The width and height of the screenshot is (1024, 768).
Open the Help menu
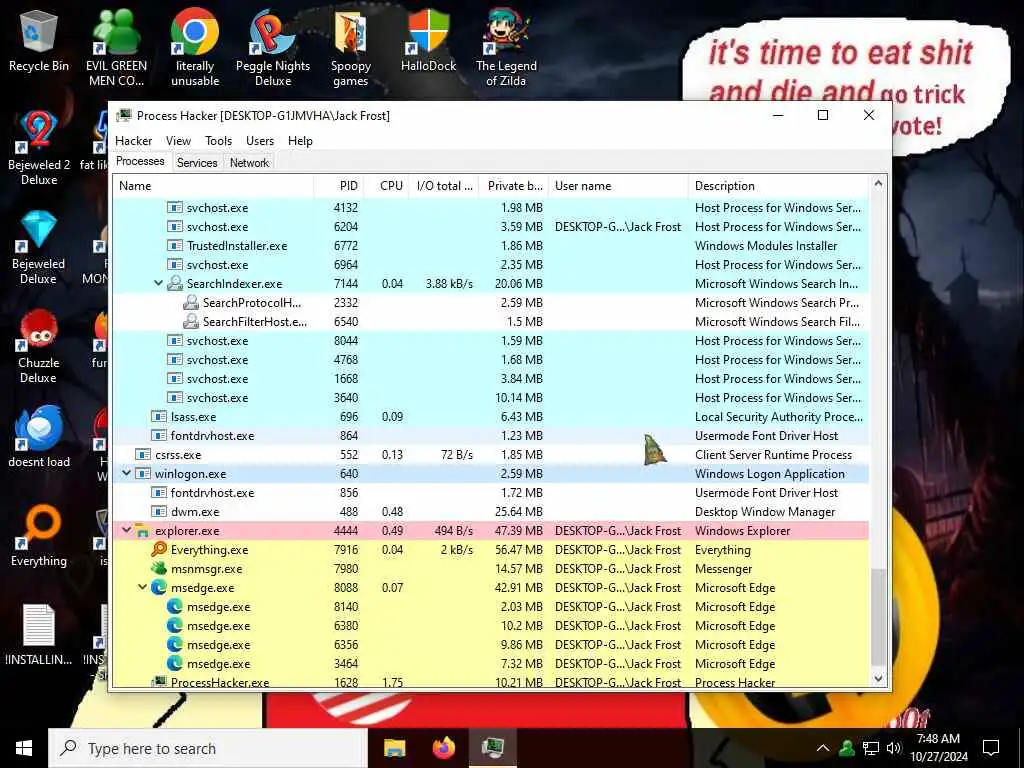300,140
